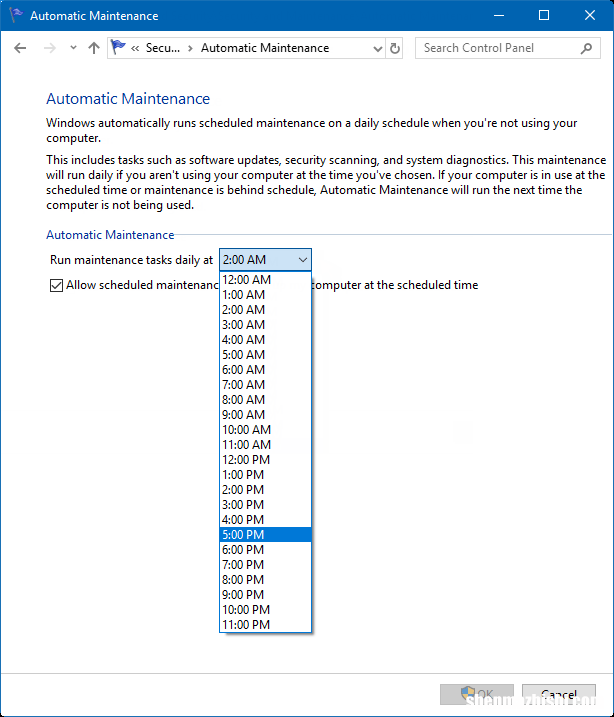
Task: Select the 6:00 AM entry
Action: 265,370
